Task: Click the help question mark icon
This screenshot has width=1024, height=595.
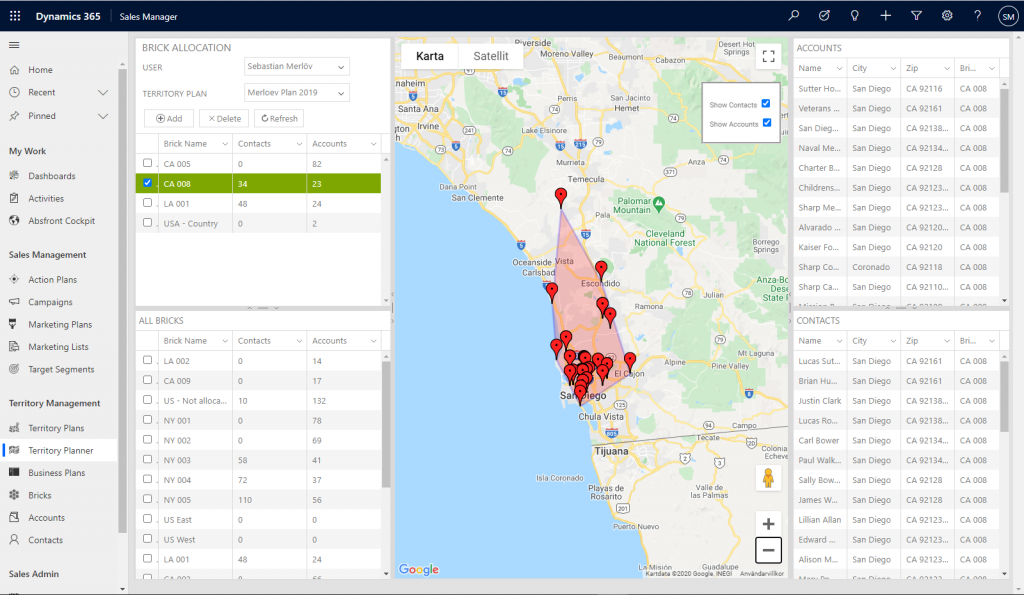Action: click(x=978, y=16)
